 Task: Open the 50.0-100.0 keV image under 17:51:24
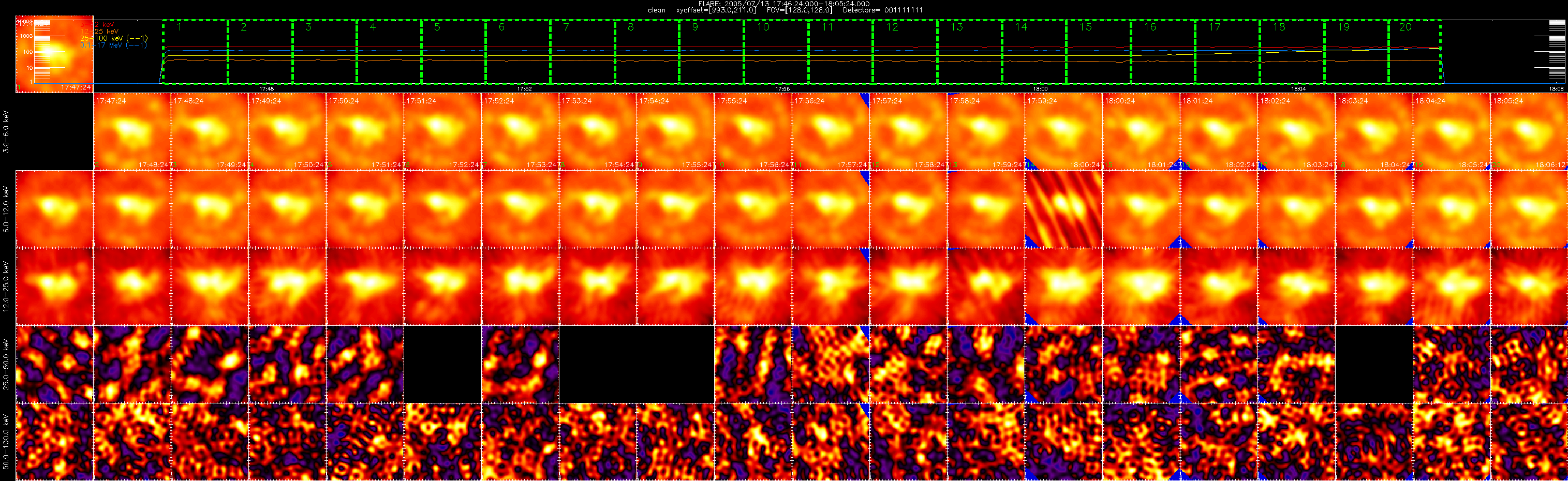442,442
